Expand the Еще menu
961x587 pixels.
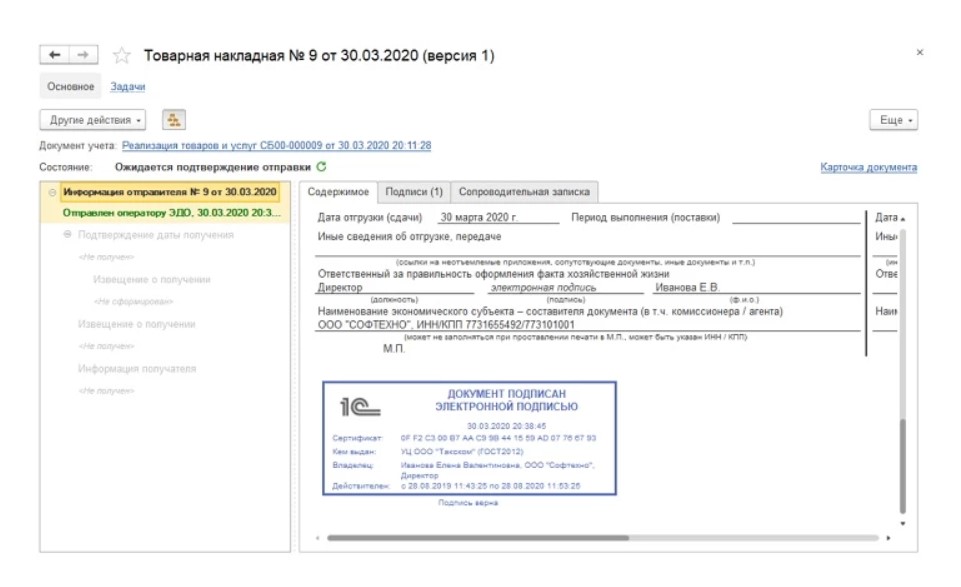tap(893, 120)
